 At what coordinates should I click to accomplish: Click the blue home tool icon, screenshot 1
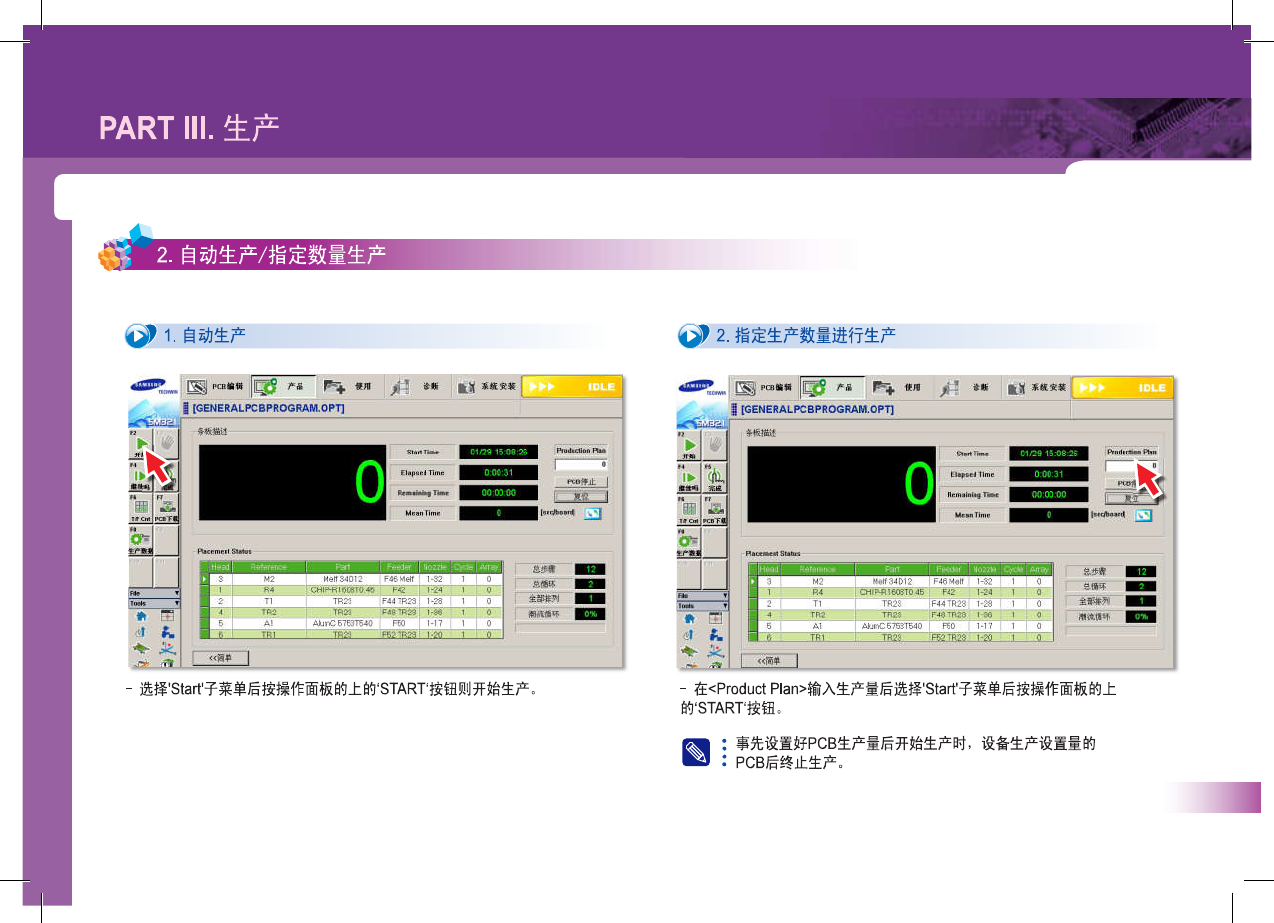pyautogui.click(x=141, y=616)
